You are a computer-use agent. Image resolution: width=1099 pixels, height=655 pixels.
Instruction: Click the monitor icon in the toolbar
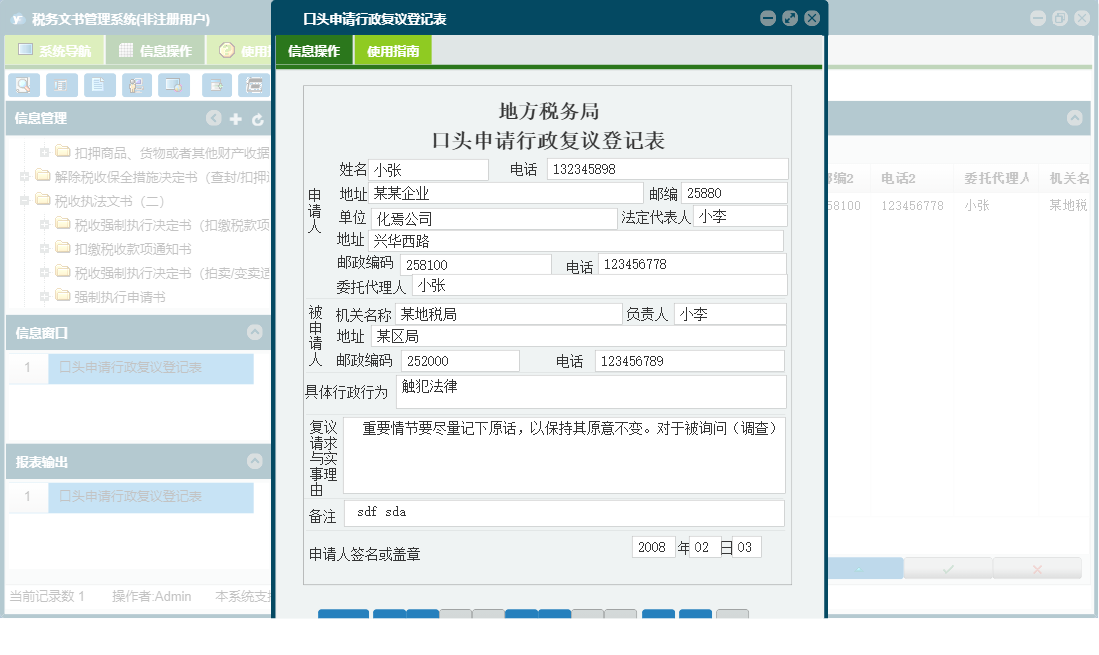173,85
